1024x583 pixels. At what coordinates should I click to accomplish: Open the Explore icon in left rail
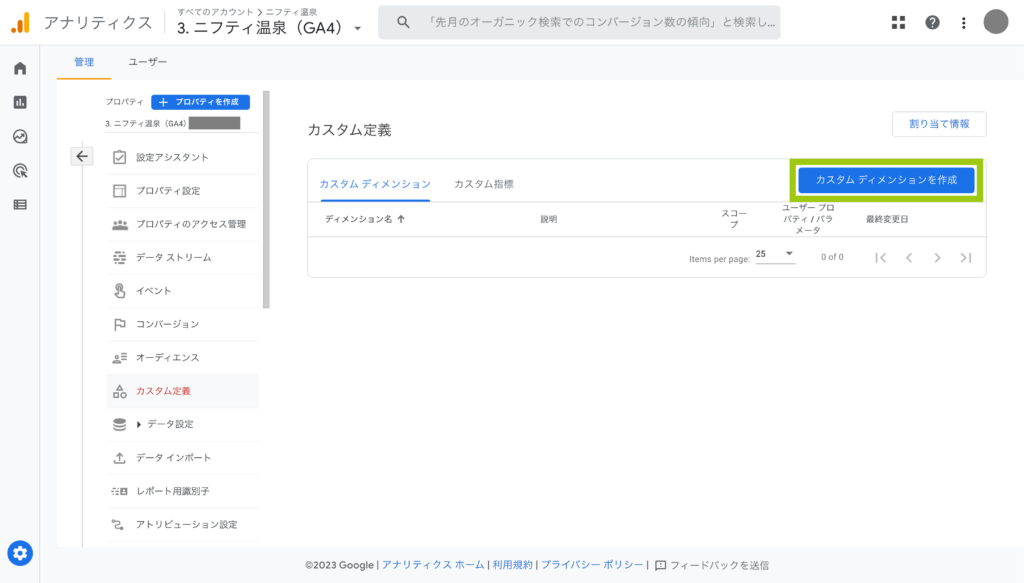(20, 136)
